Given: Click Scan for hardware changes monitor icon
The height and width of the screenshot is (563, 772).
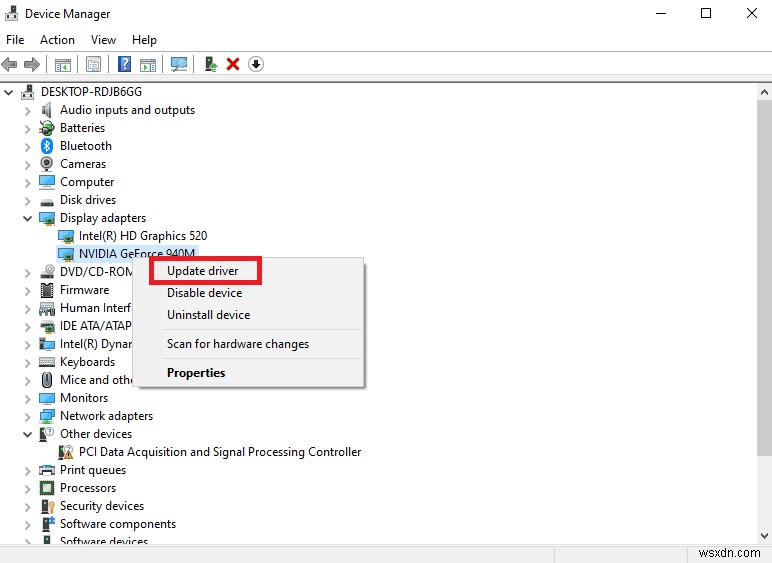Looking at the screenshot, I should (x=179, y=64).
